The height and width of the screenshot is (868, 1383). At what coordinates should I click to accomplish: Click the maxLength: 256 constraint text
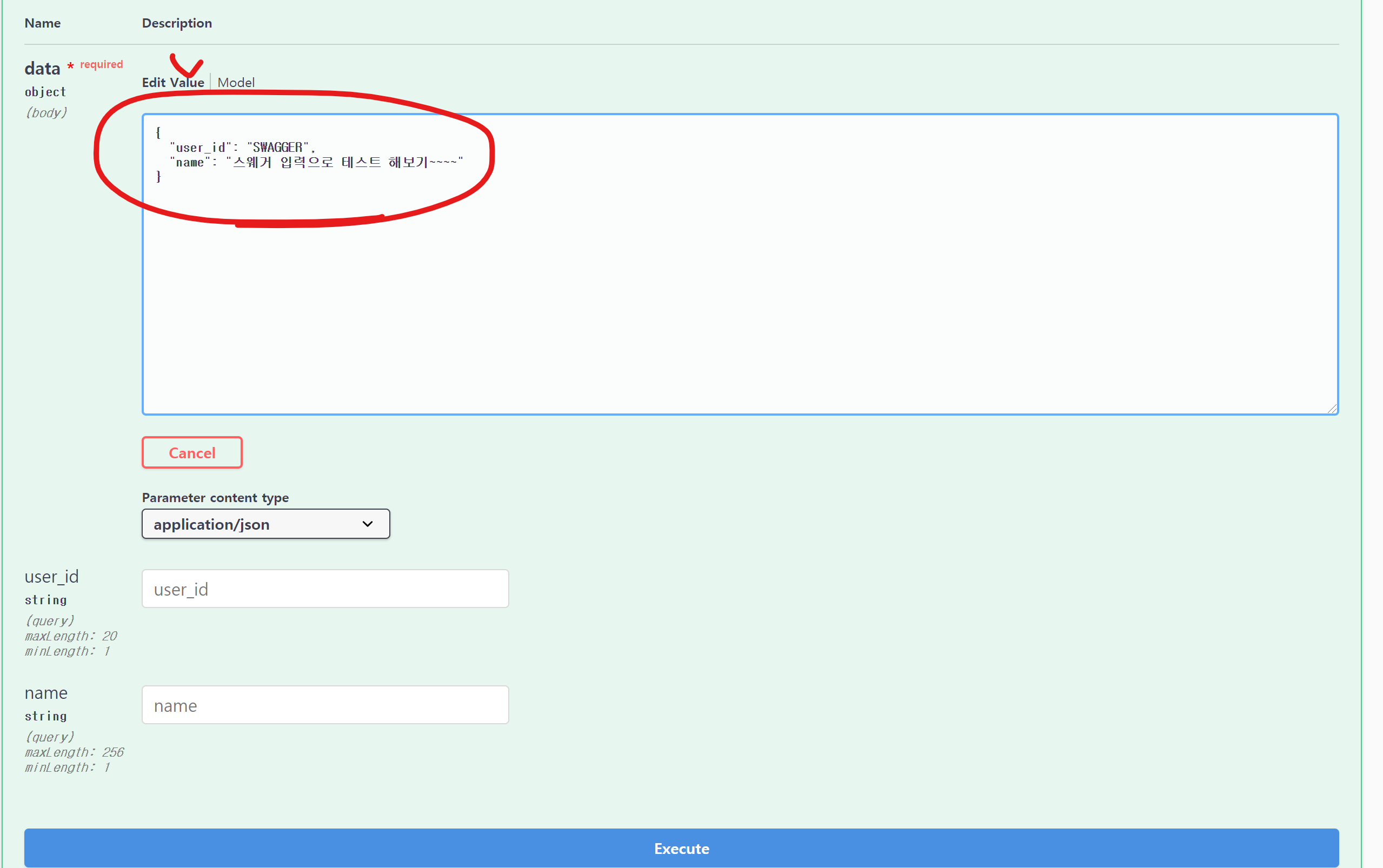point(74,752)
